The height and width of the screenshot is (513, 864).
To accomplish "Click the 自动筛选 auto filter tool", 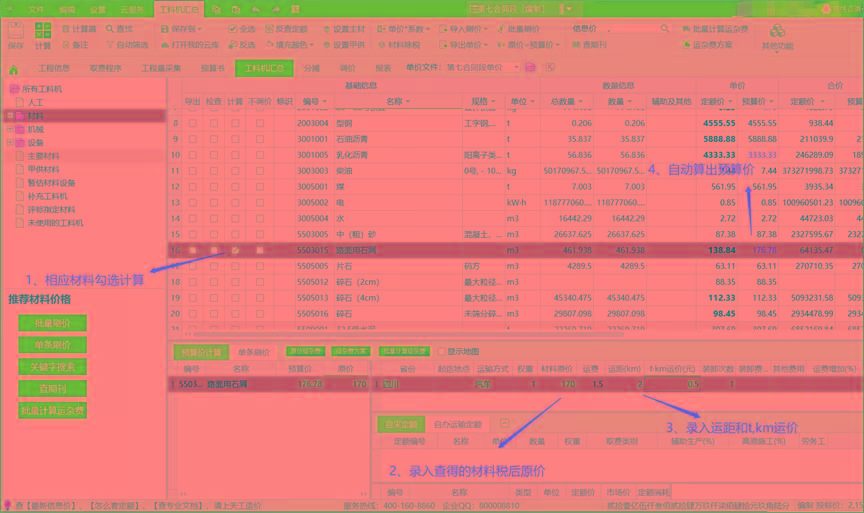I will coord(127,45).
